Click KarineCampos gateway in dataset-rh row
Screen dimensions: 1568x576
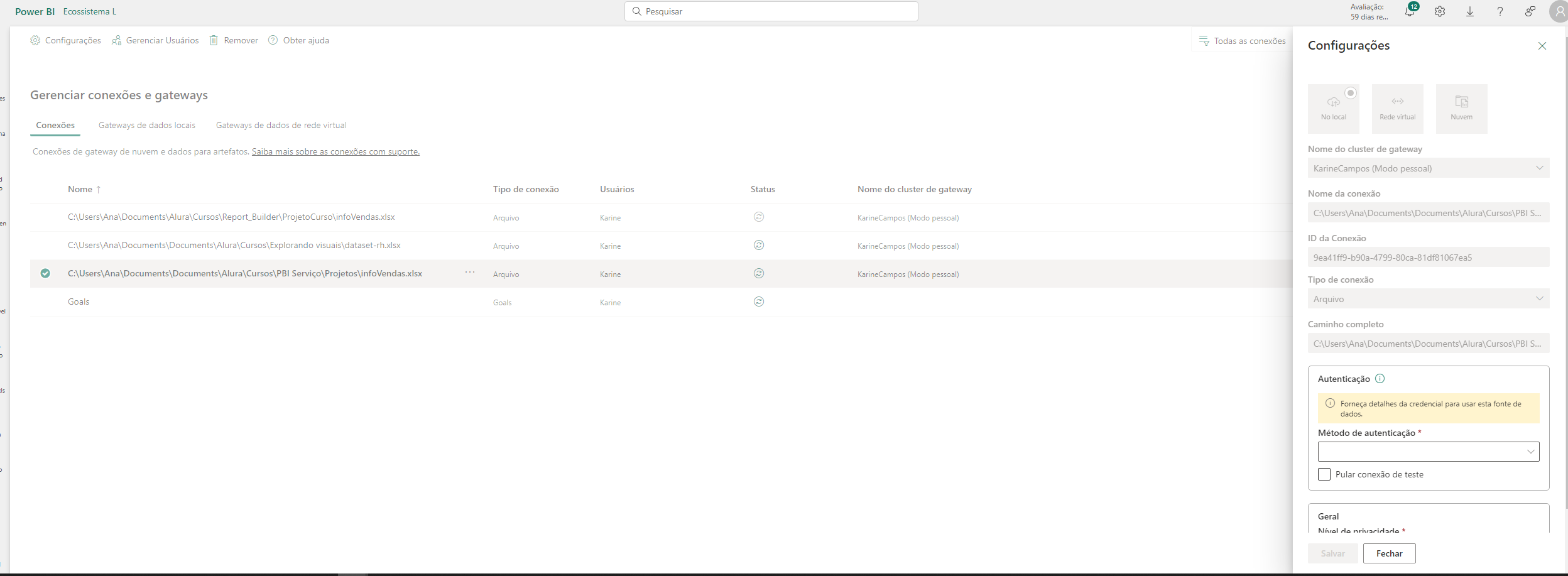tap(908, 246)
